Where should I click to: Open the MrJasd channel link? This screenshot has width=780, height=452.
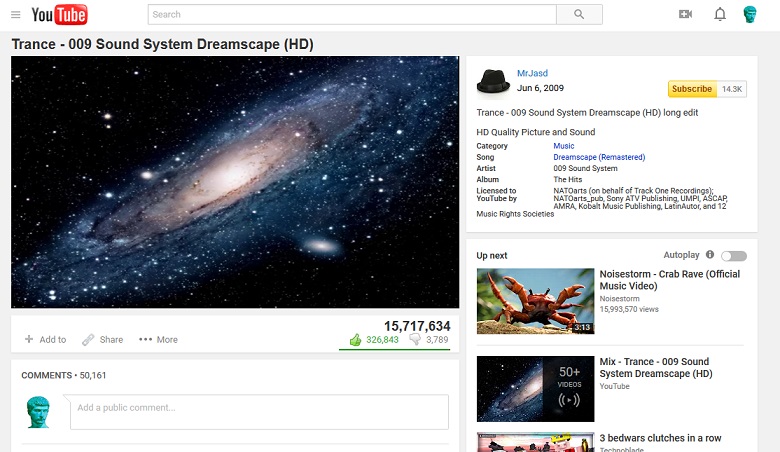point(532,73)
